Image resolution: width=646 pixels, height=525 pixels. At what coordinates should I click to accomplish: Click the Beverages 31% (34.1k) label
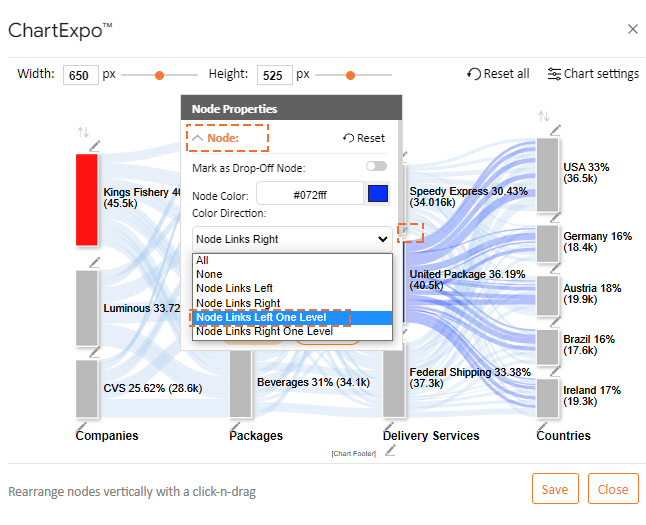[x=313, y=382]
